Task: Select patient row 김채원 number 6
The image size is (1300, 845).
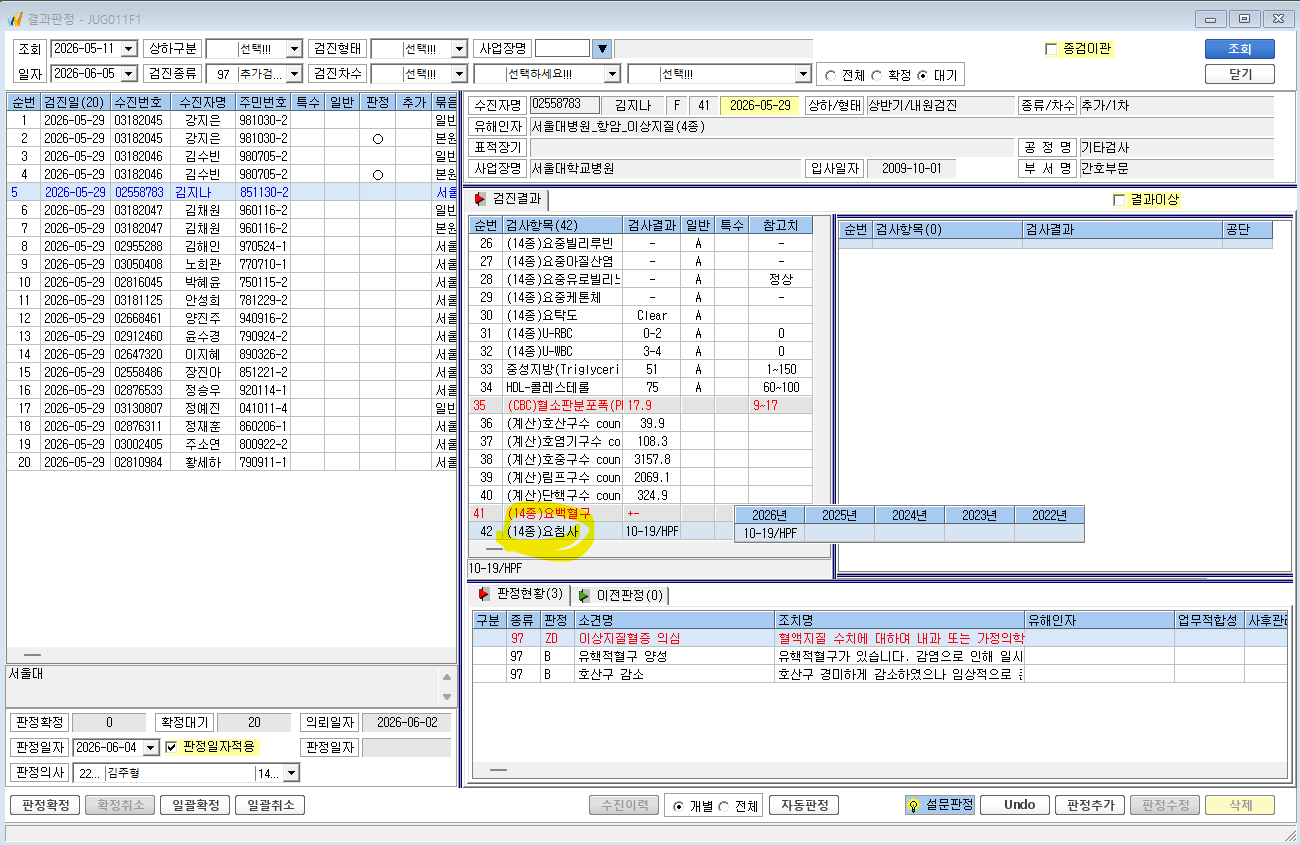Action: pyautogui.click(x=232, y=210)
